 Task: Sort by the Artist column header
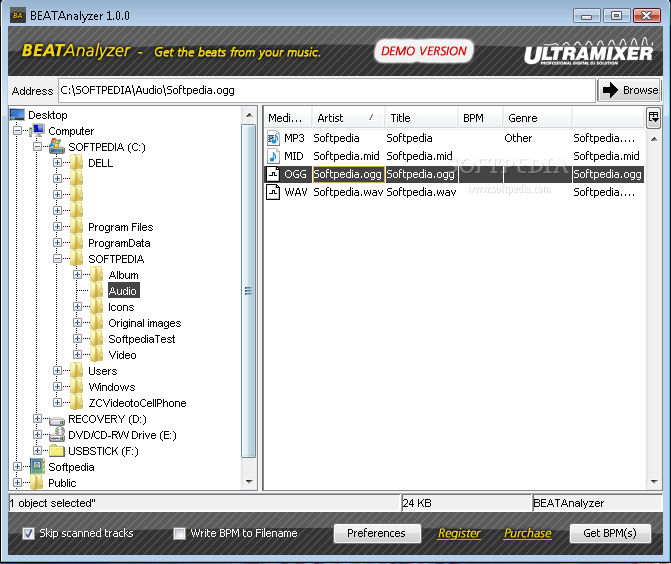coord(348,118)
